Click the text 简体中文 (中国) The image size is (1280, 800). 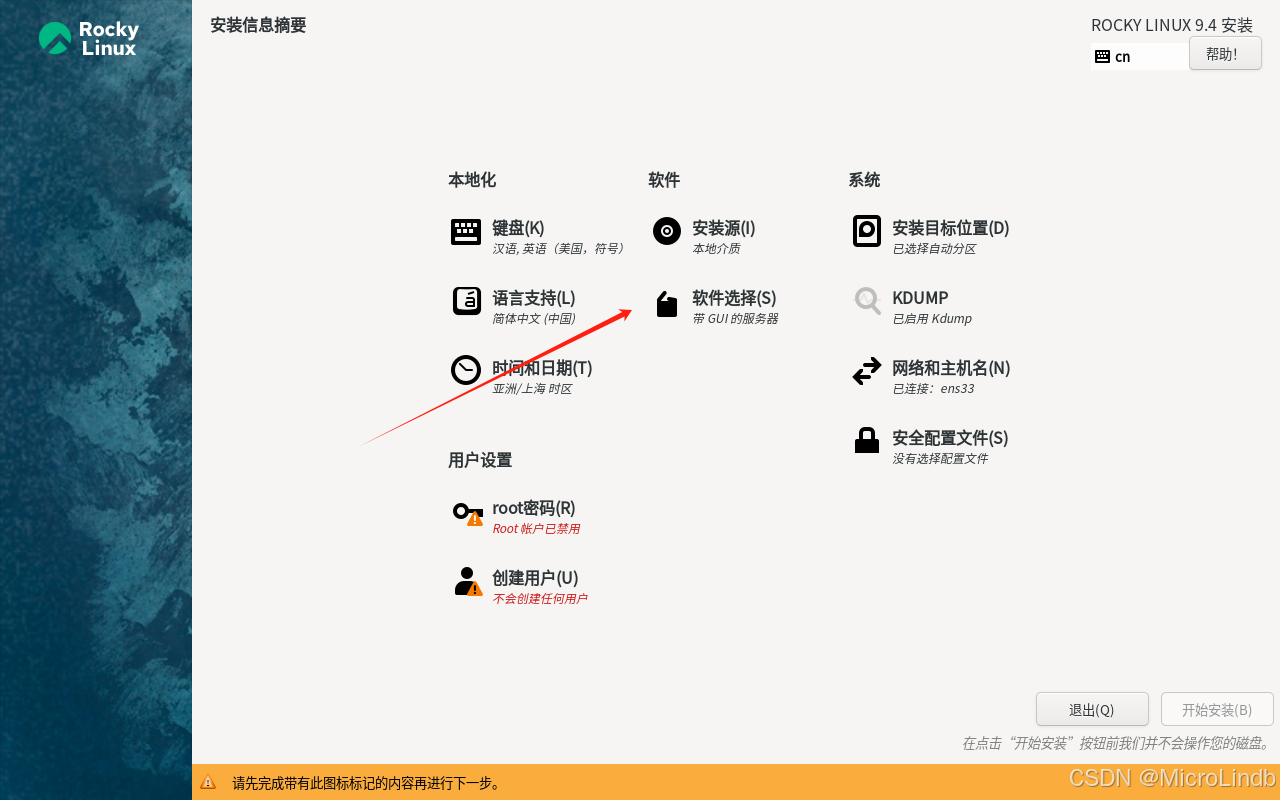534,319
